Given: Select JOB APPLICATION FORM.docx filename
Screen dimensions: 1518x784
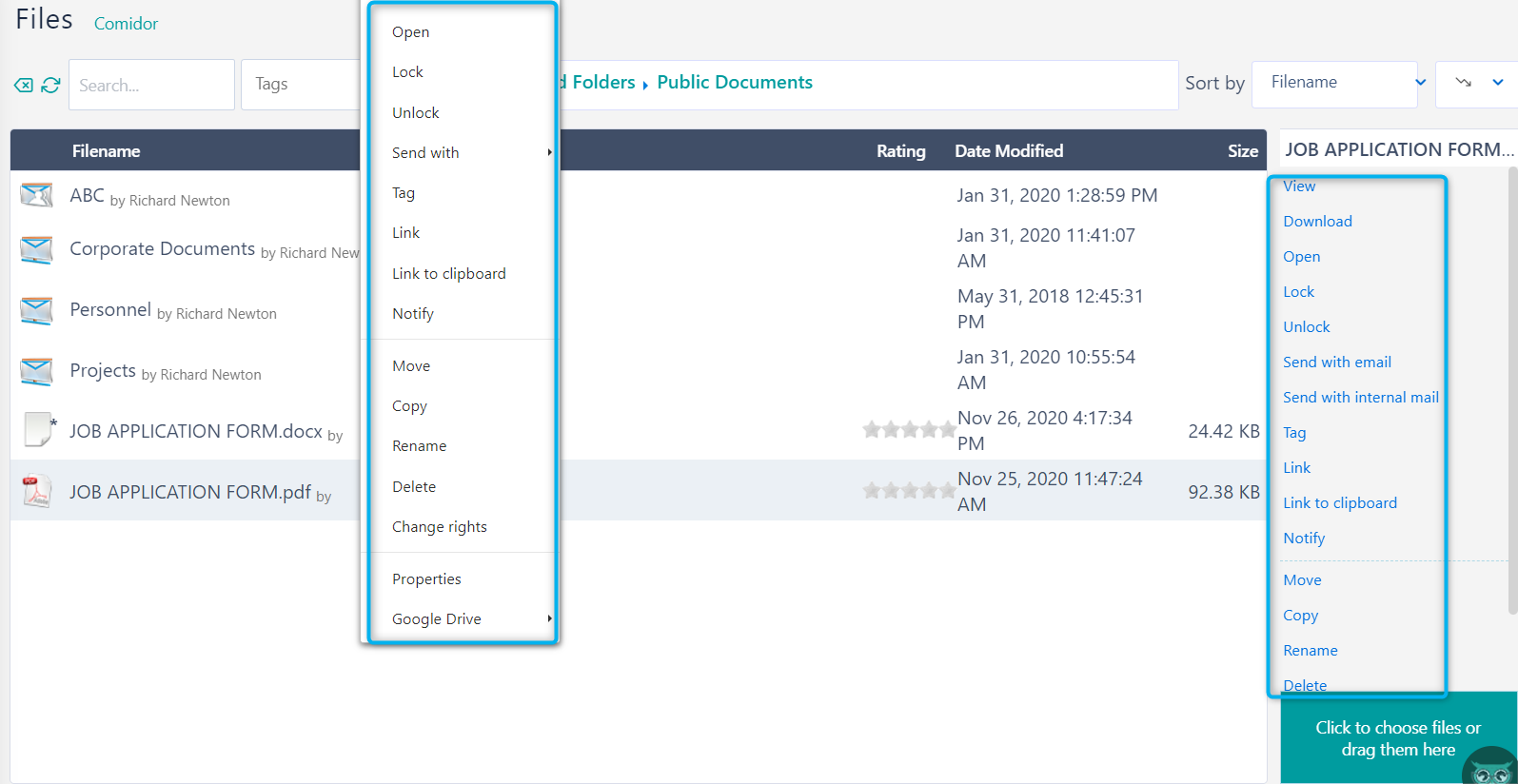Looking at the screenshot, I should [x=196, y=431].
